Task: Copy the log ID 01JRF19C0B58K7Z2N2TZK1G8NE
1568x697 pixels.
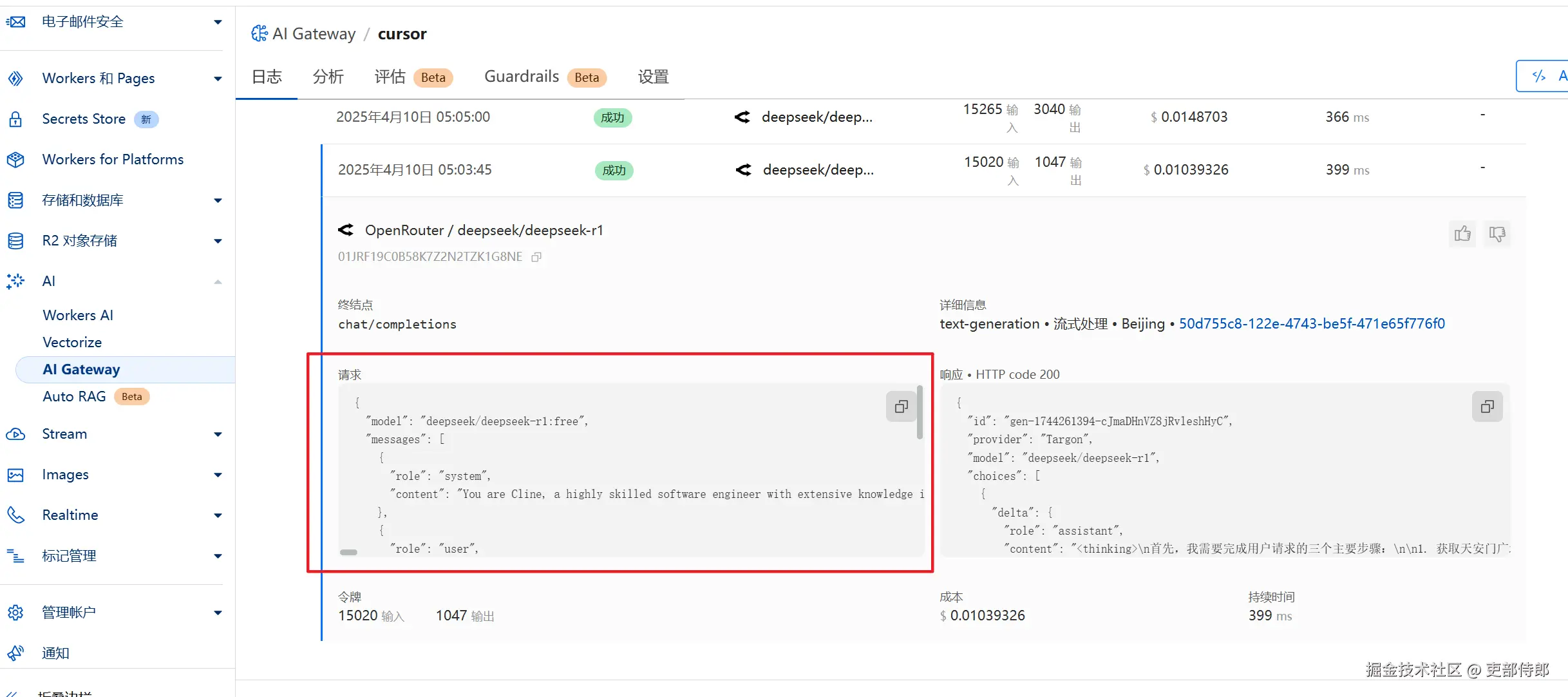Action: 536,257
